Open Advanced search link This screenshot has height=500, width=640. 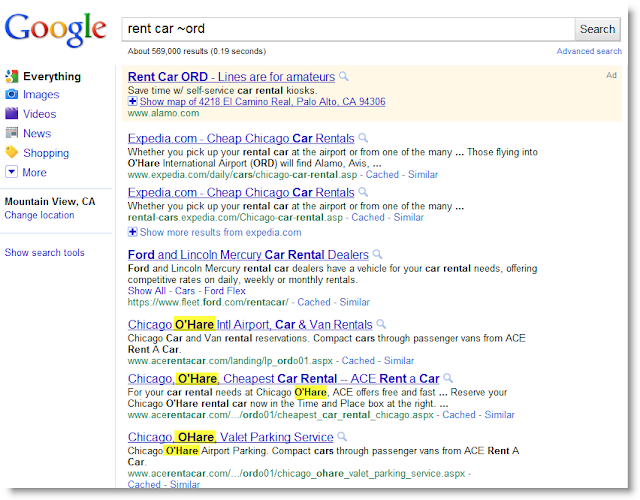pyautogui.click(x=589, y=51)
